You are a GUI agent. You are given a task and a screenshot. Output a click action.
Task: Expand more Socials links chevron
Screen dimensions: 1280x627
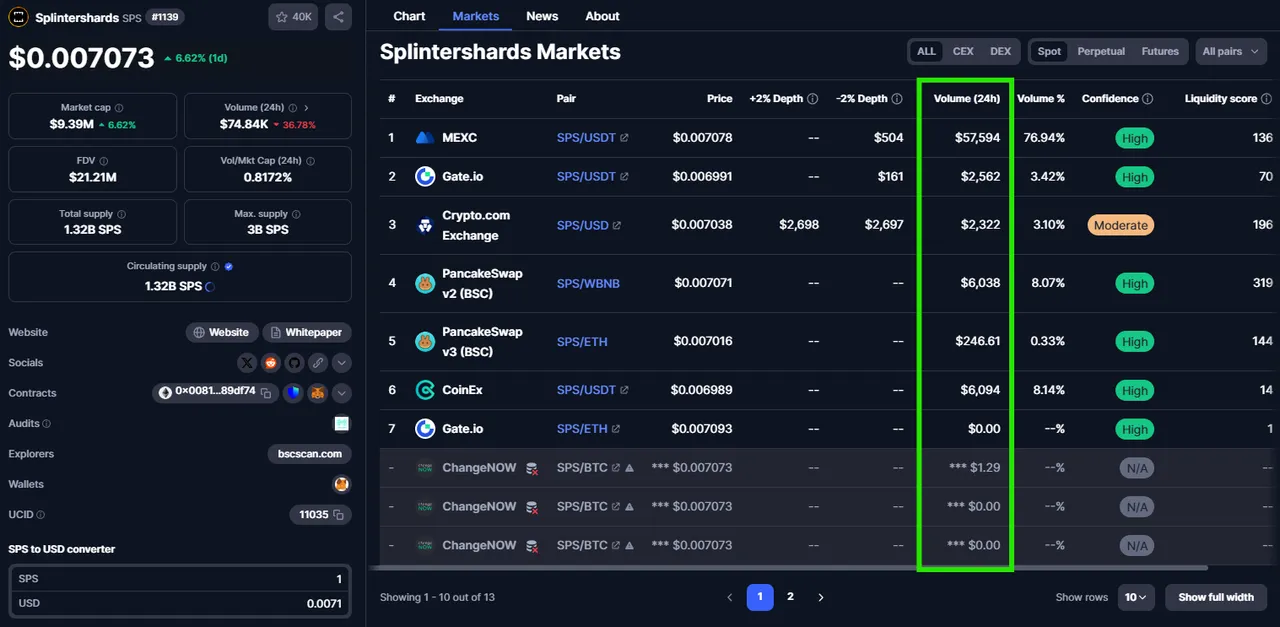[x=342, y=363]
